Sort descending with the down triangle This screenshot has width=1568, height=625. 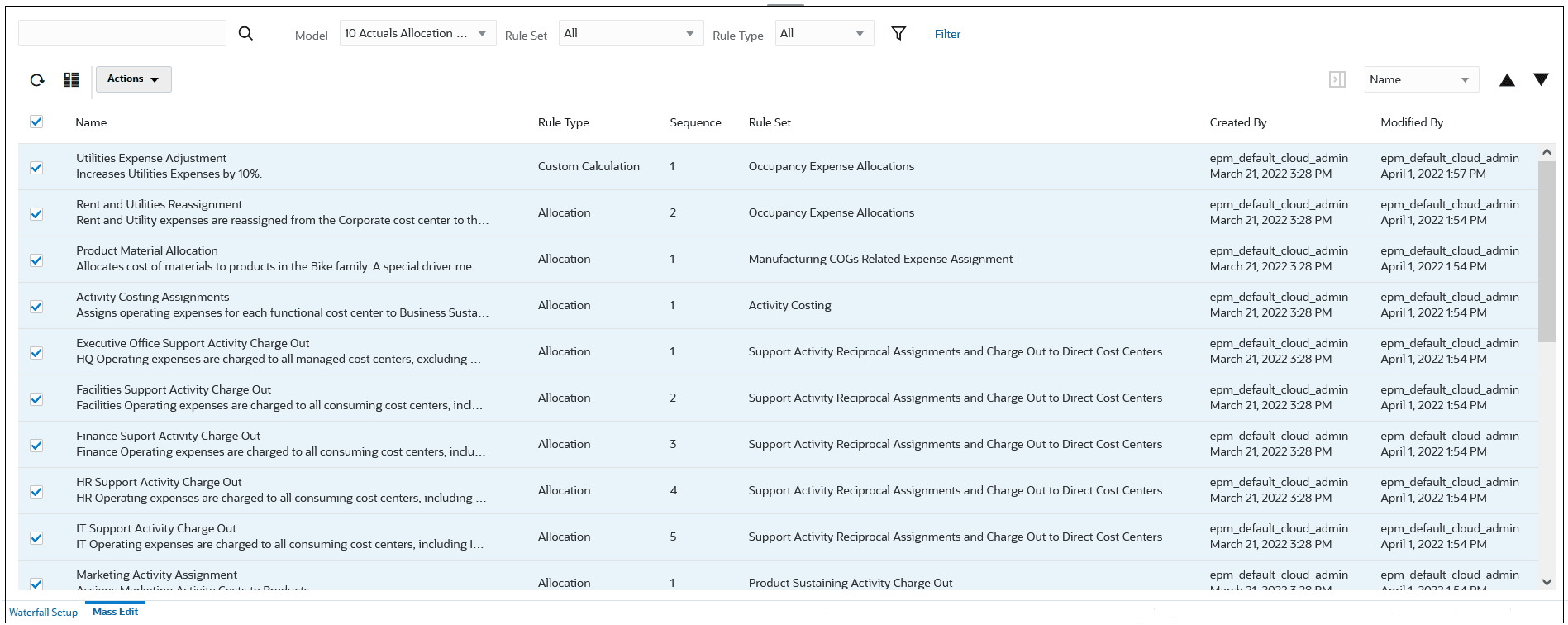pyautogui.click(x=1541, y=79)
